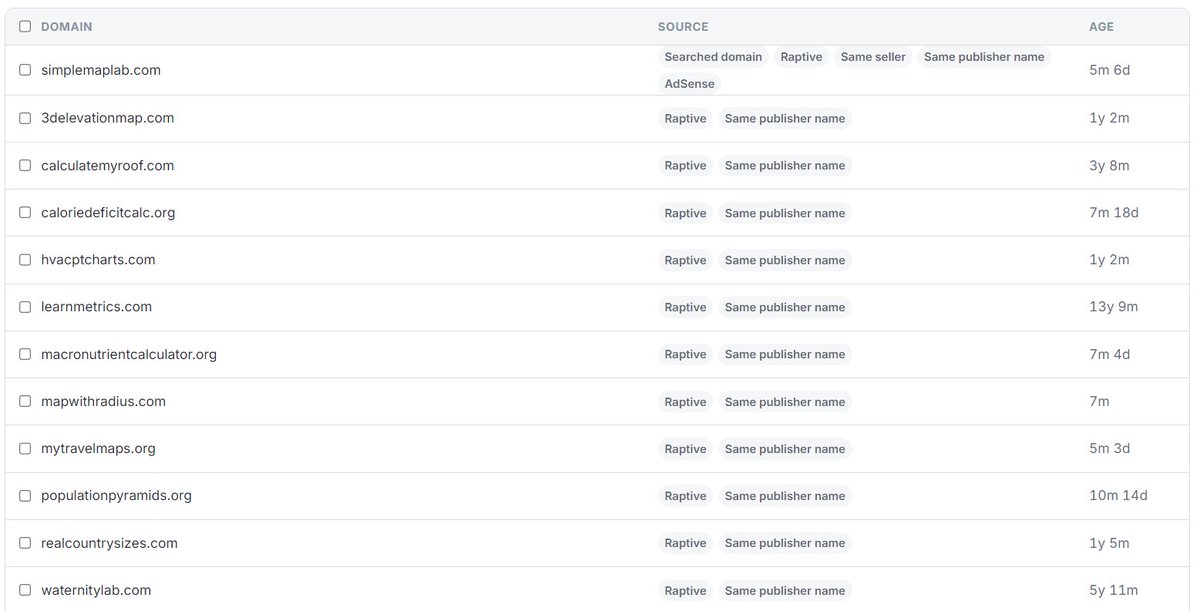This screenshot has width=1200, height=611.
Task: Click the age value 7m 4d
Action: click(1109, 354)
